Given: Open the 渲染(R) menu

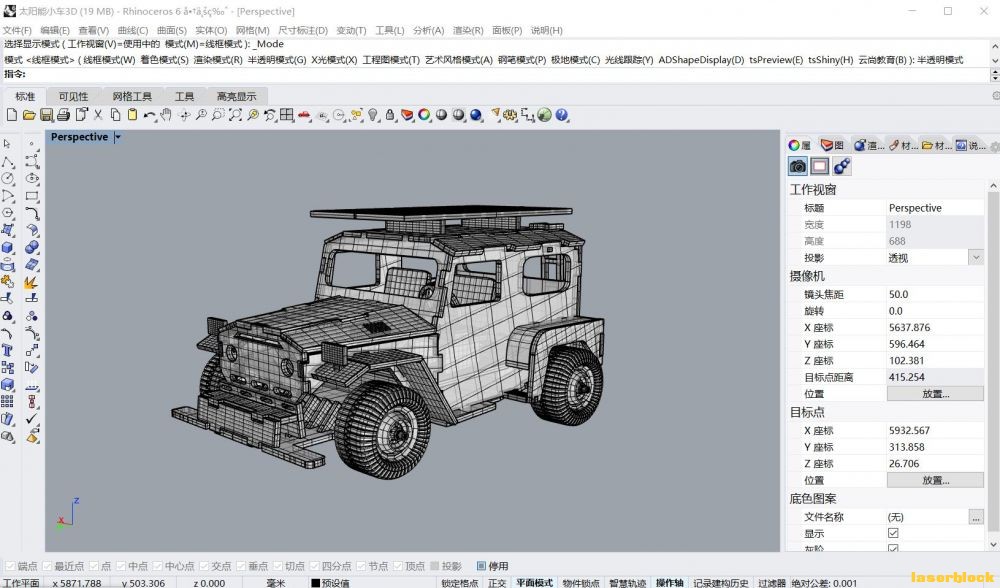Looking at the screenshot, I should click(468, 30).
